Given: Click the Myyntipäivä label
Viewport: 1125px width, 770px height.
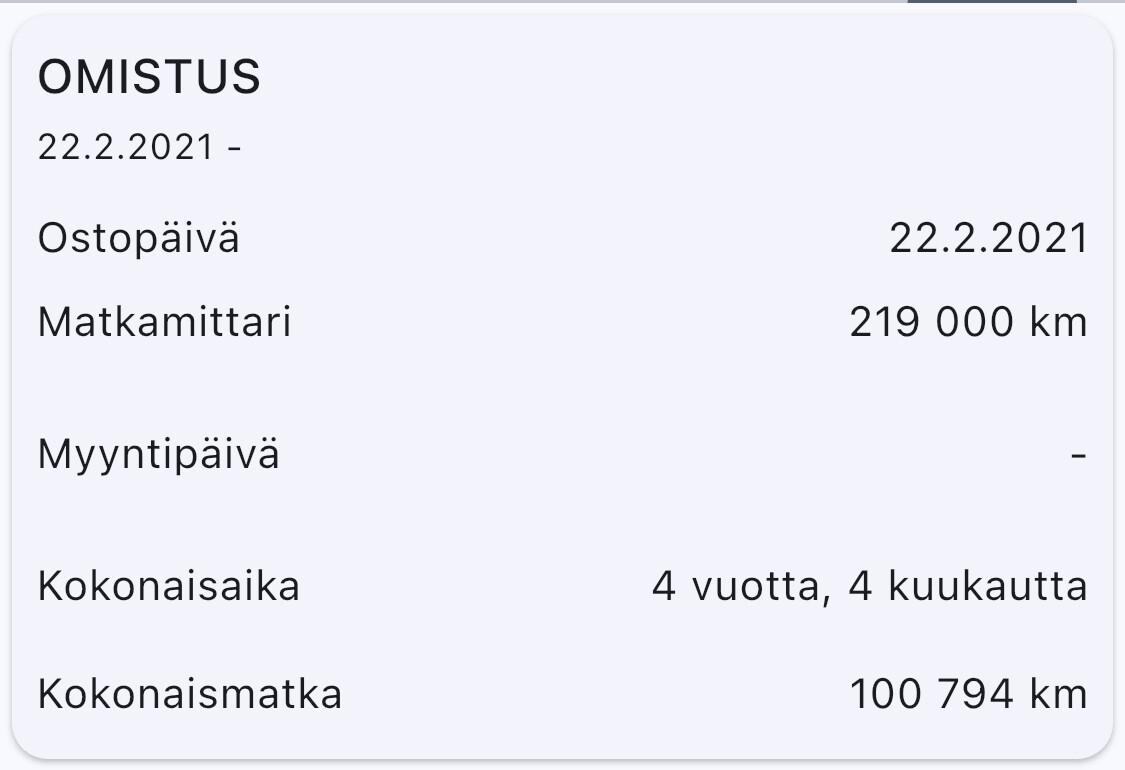Looking at the screenshot, I should click(x=159, y=456).
